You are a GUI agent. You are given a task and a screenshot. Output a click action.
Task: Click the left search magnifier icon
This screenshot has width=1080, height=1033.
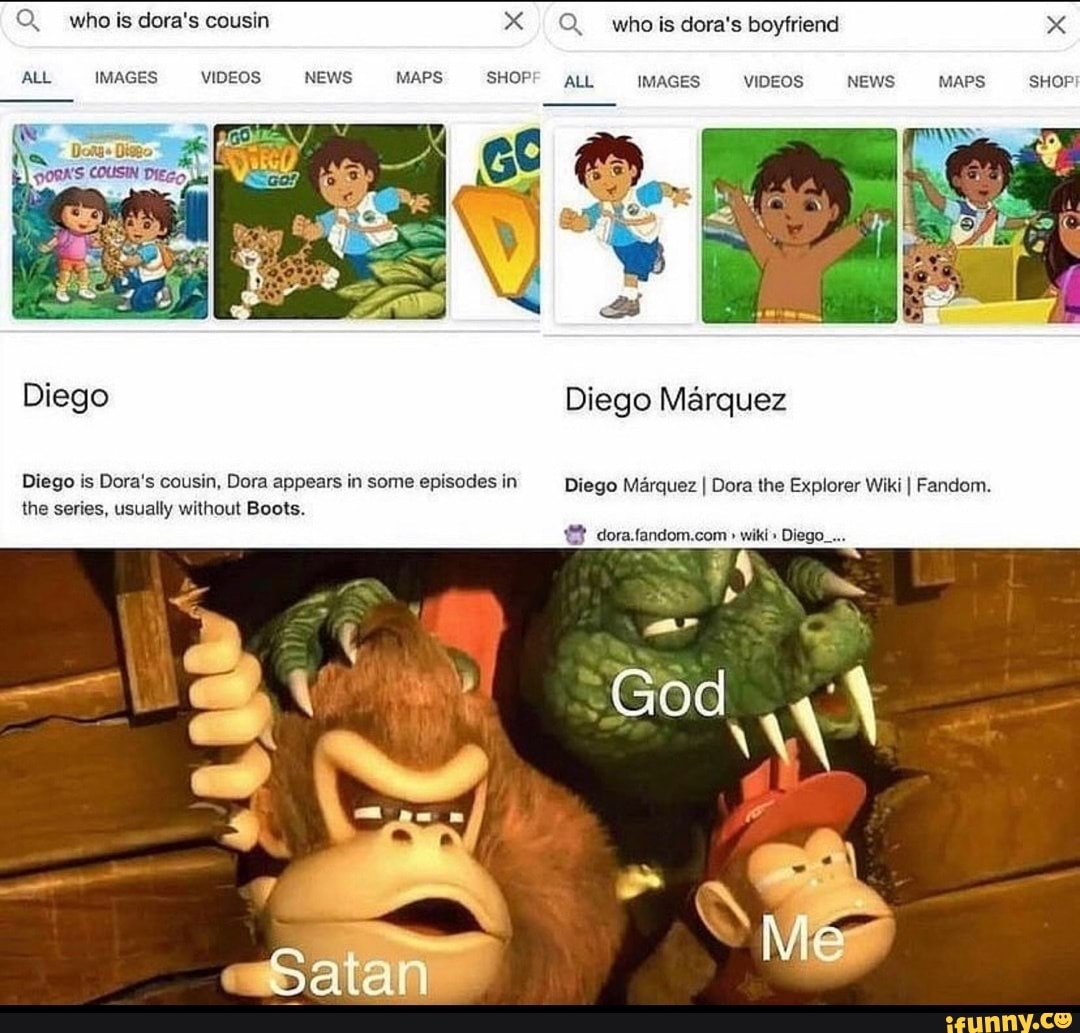tap(27, 21)
